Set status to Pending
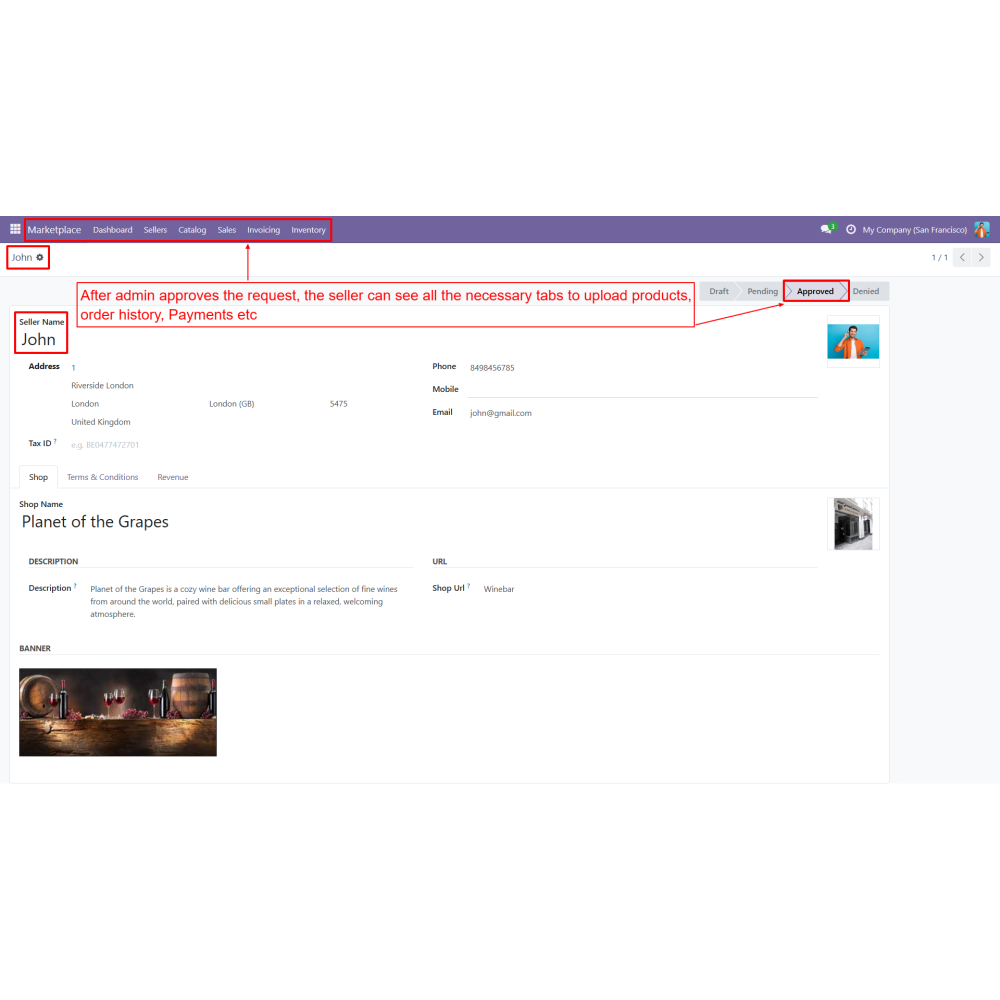 762,291
